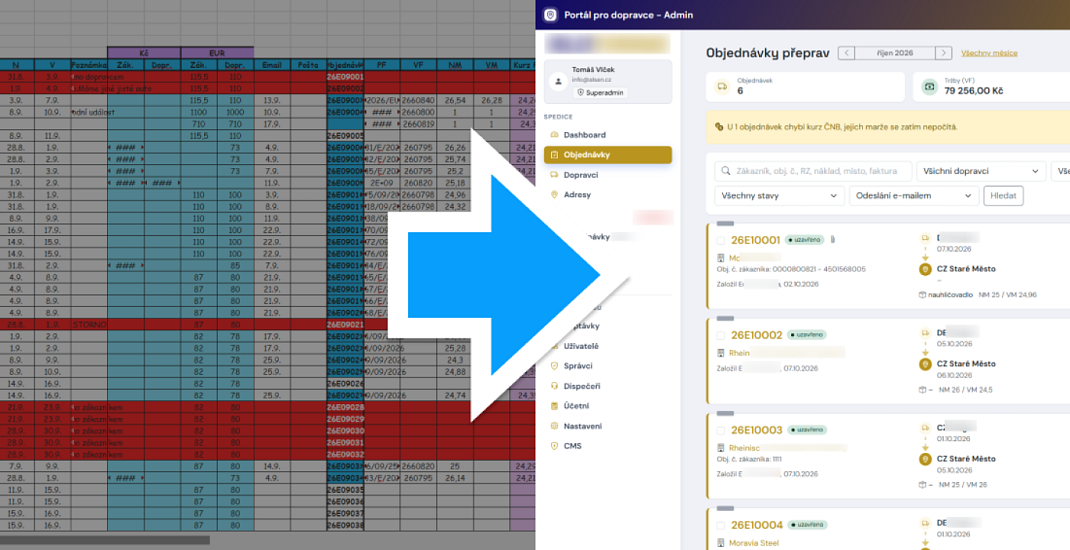Check the box beside order 26E10004
The image size is (1070, 550).
(721, 525)
